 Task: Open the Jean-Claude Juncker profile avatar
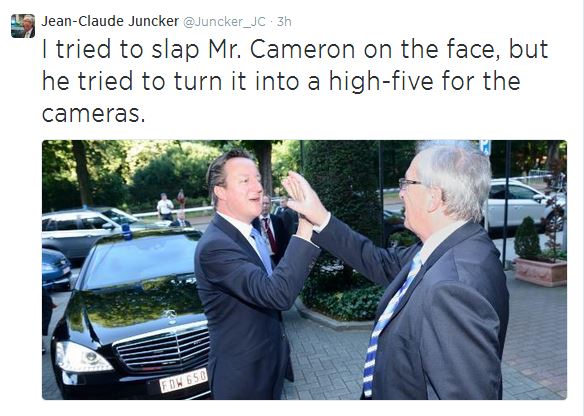pos(23,26)
